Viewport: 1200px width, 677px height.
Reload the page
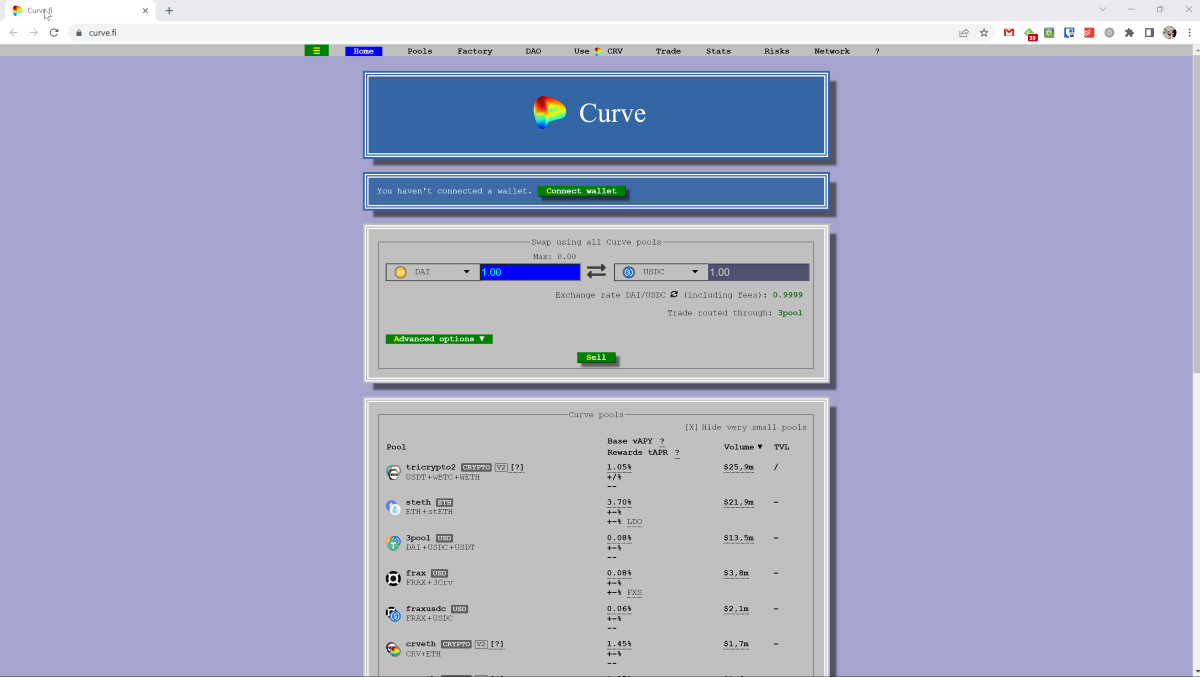point(54,32)
